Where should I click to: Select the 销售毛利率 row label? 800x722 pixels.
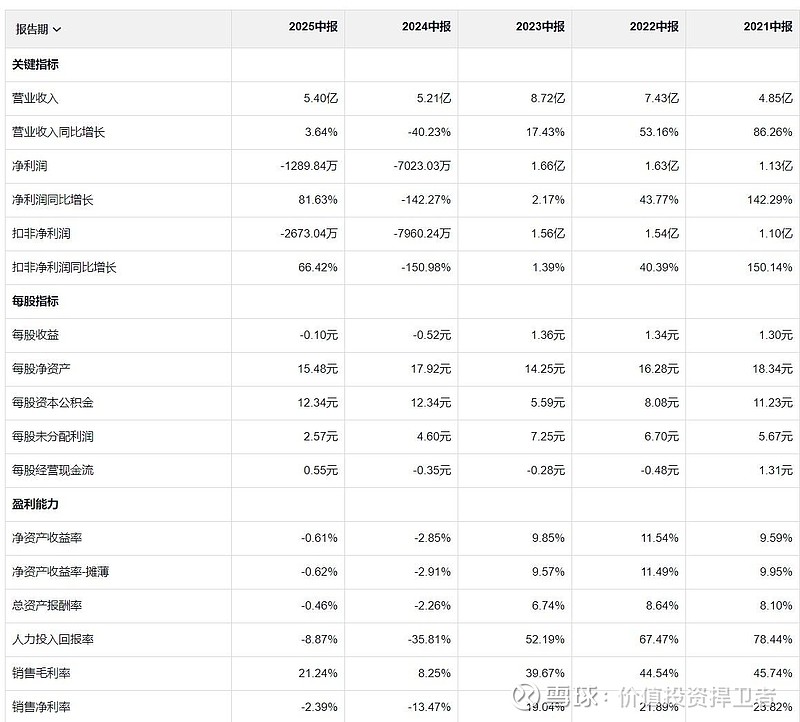pos(41,673)
